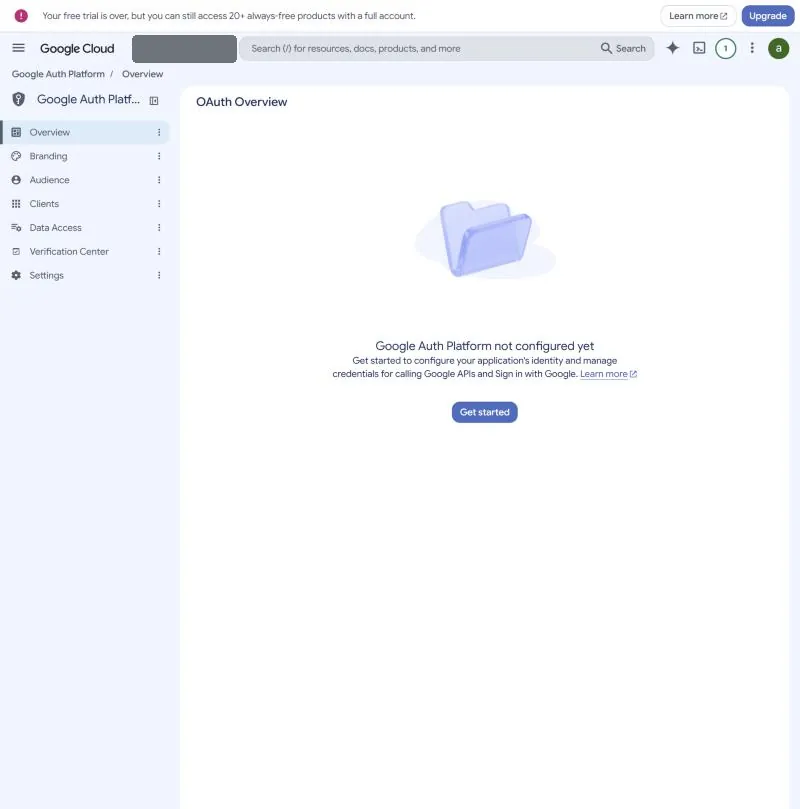Click the Google Auth Platf... sidebar title
Image resolution: width=800 pixels, height=809 pixels.
[x=88, y=99]
